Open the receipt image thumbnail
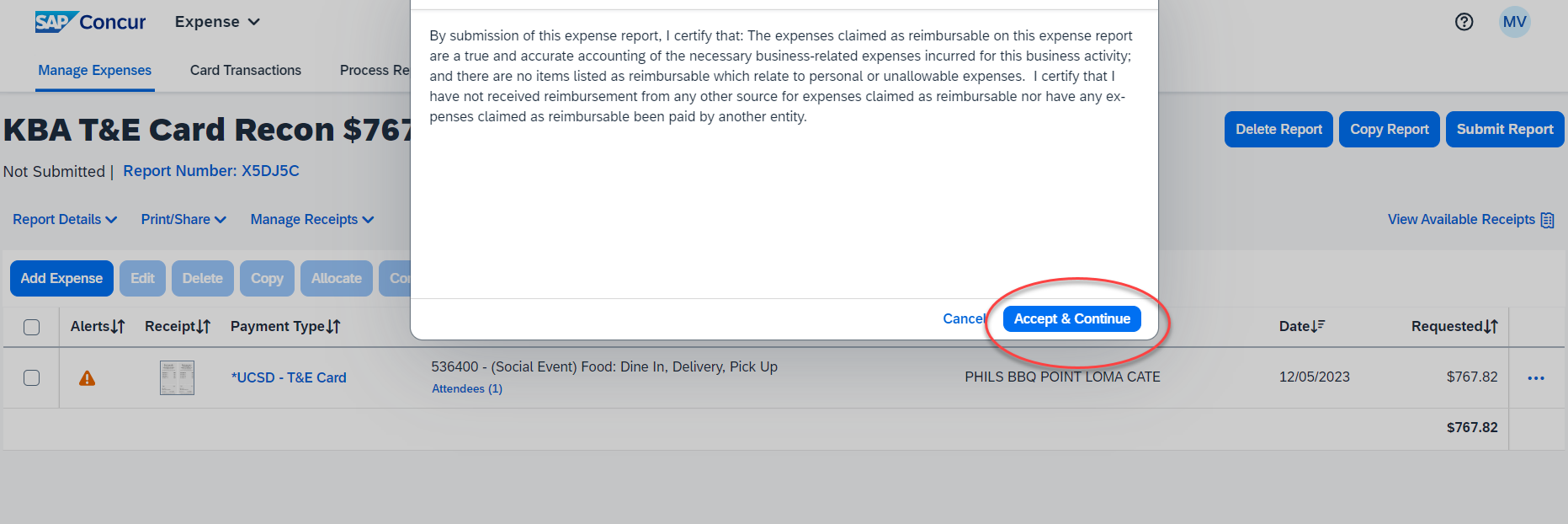 coord(177,377)
